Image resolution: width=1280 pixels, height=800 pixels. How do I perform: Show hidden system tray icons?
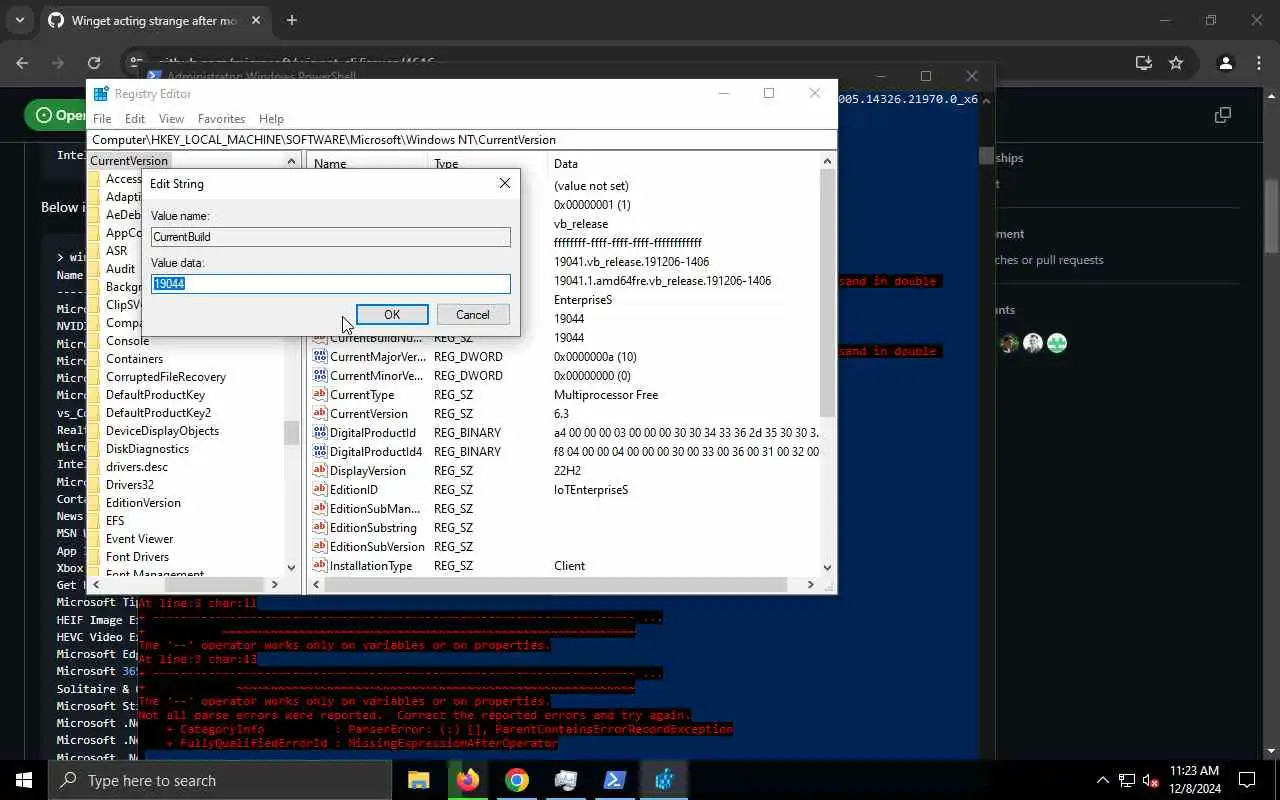[x=1103, y=780]
